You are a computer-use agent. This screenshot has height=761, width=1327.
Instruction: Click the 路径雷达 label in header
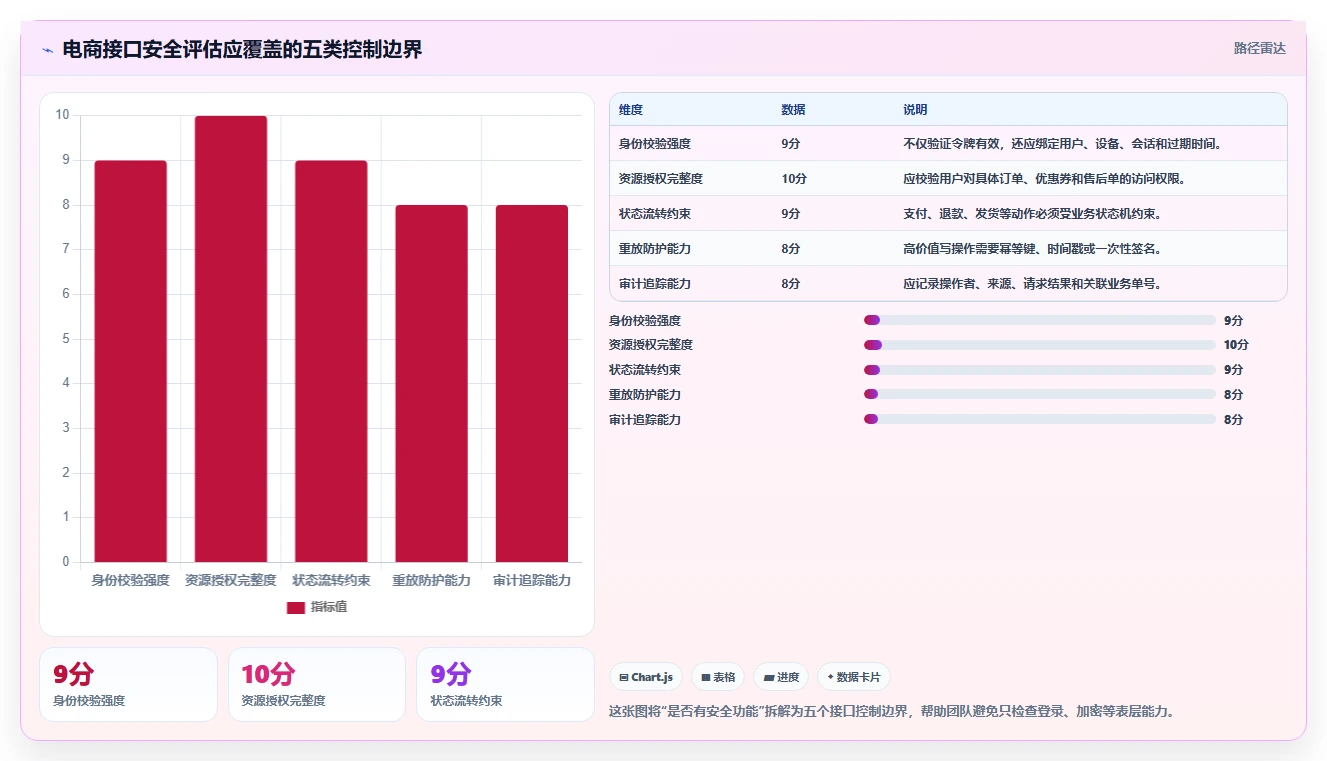(x=1259, y=48)
